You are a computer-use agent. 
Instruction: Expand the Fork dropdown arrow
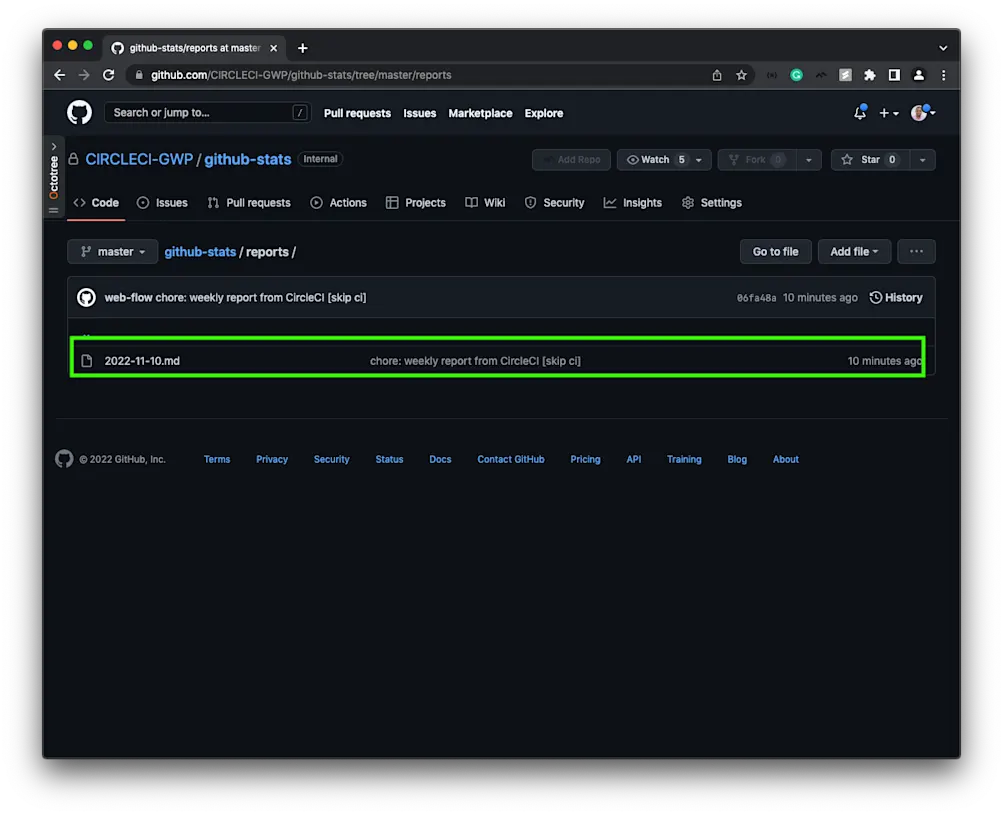809,159
